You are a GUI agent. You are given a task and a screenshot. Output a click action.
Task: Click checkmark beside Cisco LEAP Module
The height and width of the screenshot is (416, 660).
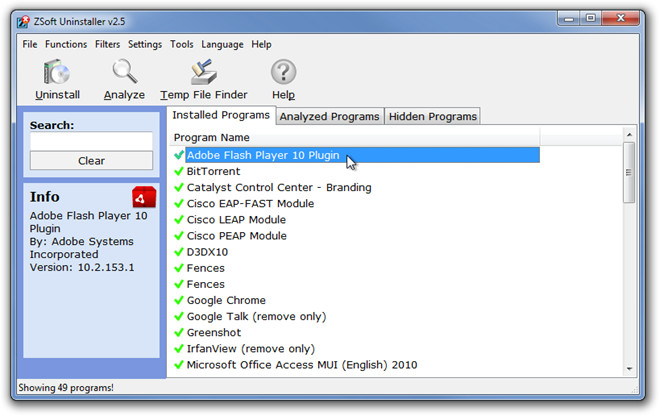point(178,219)
